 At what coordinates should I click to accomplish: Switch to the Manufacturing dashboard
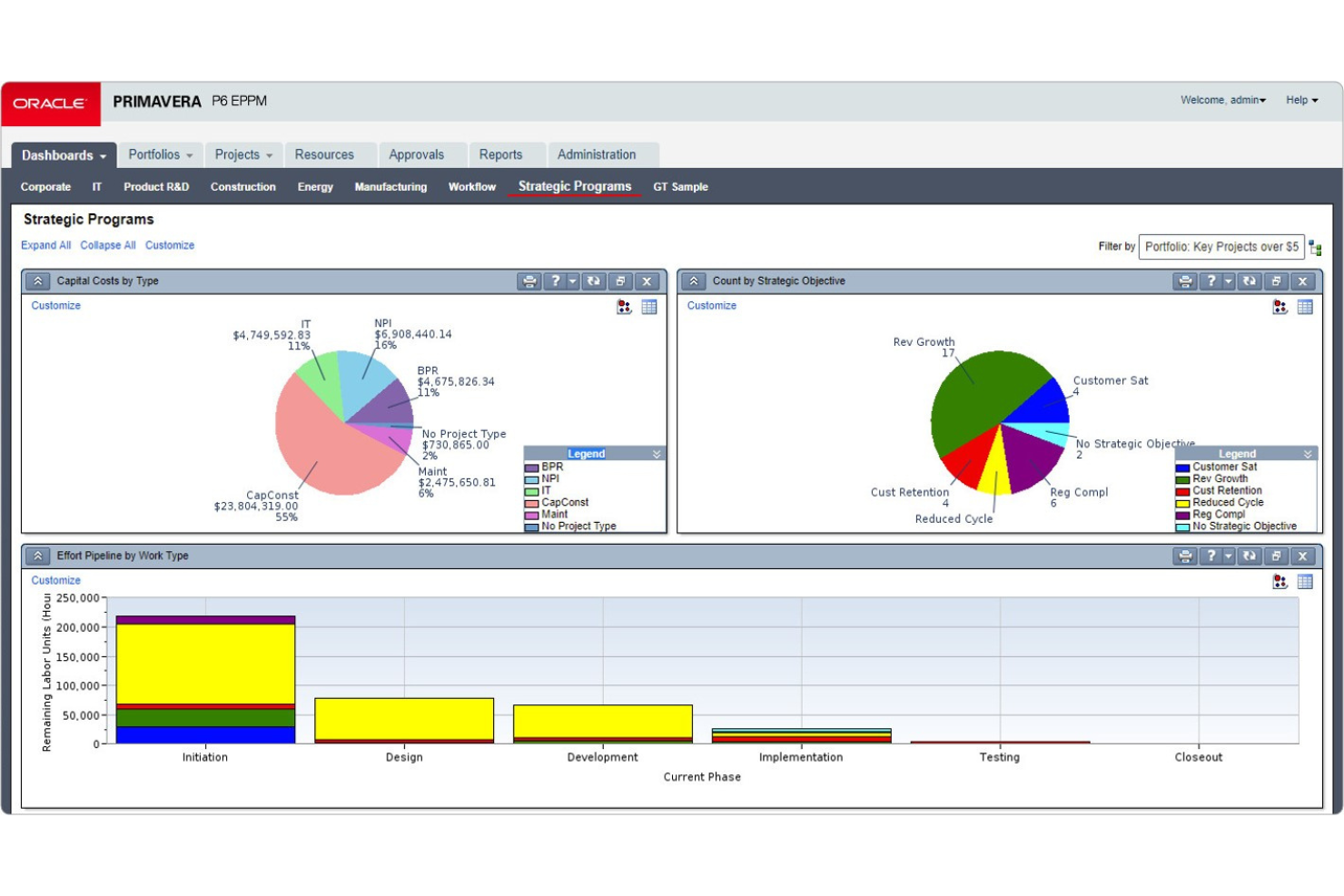pyautogui.click(x=390, y=187)
